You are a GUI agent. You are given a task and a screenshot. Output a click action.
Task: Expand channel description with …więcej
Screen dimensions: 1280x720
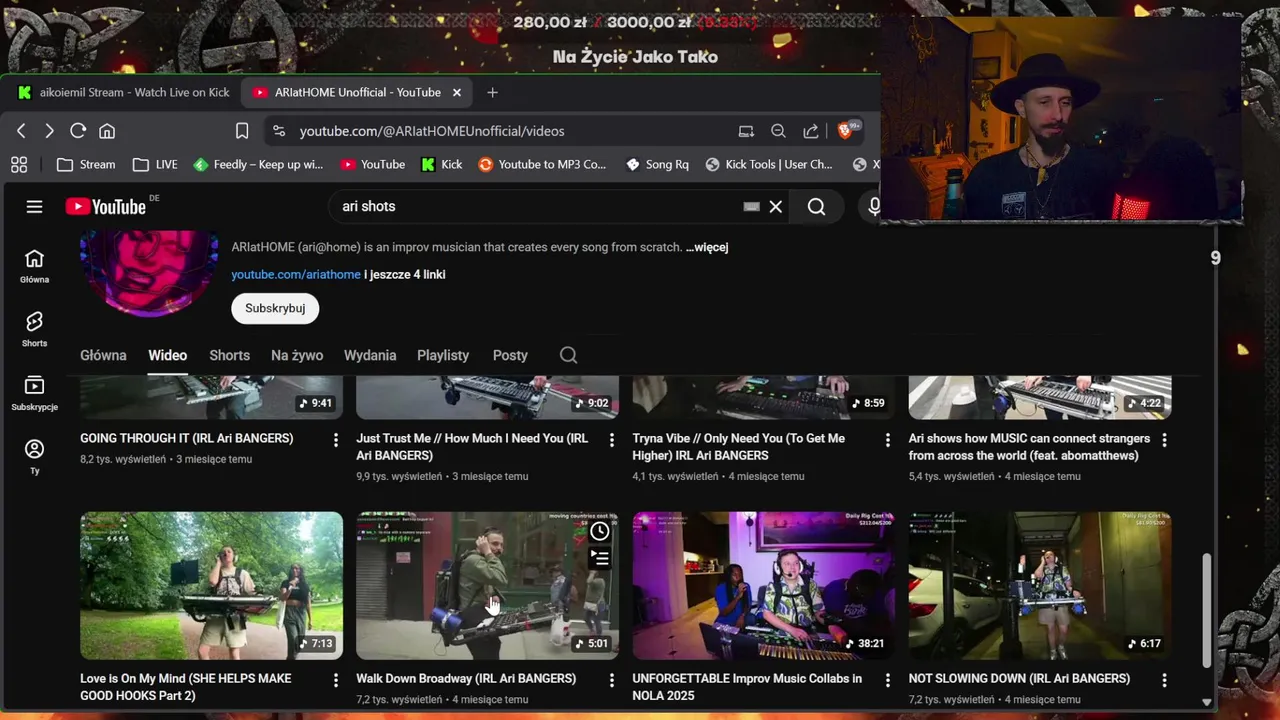707,247
